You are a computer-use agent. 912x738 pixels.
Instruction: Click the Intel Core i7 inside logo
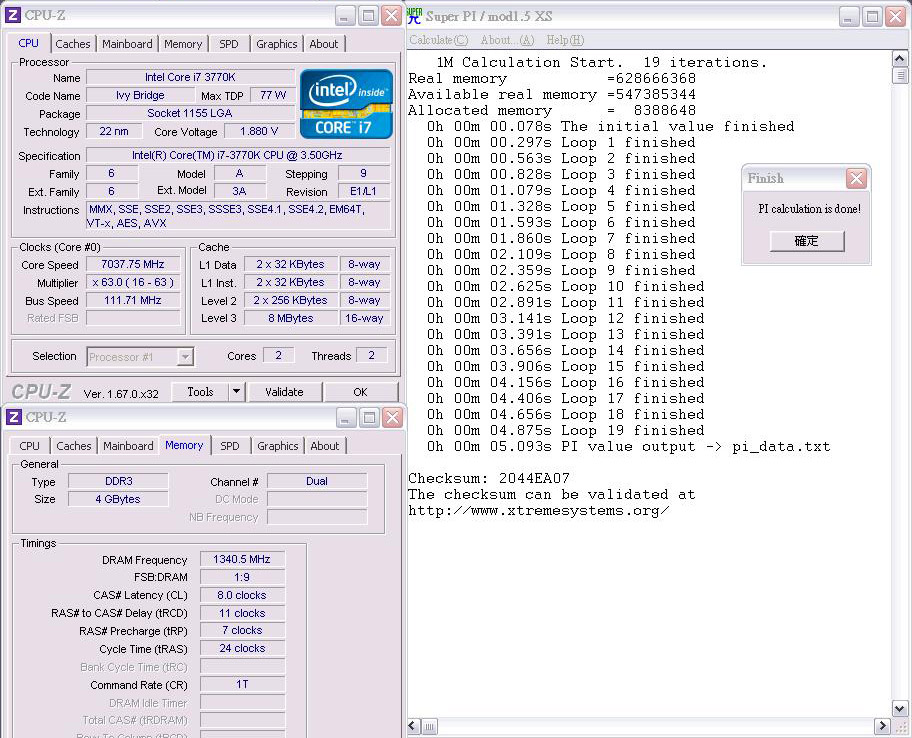(346, 104)
